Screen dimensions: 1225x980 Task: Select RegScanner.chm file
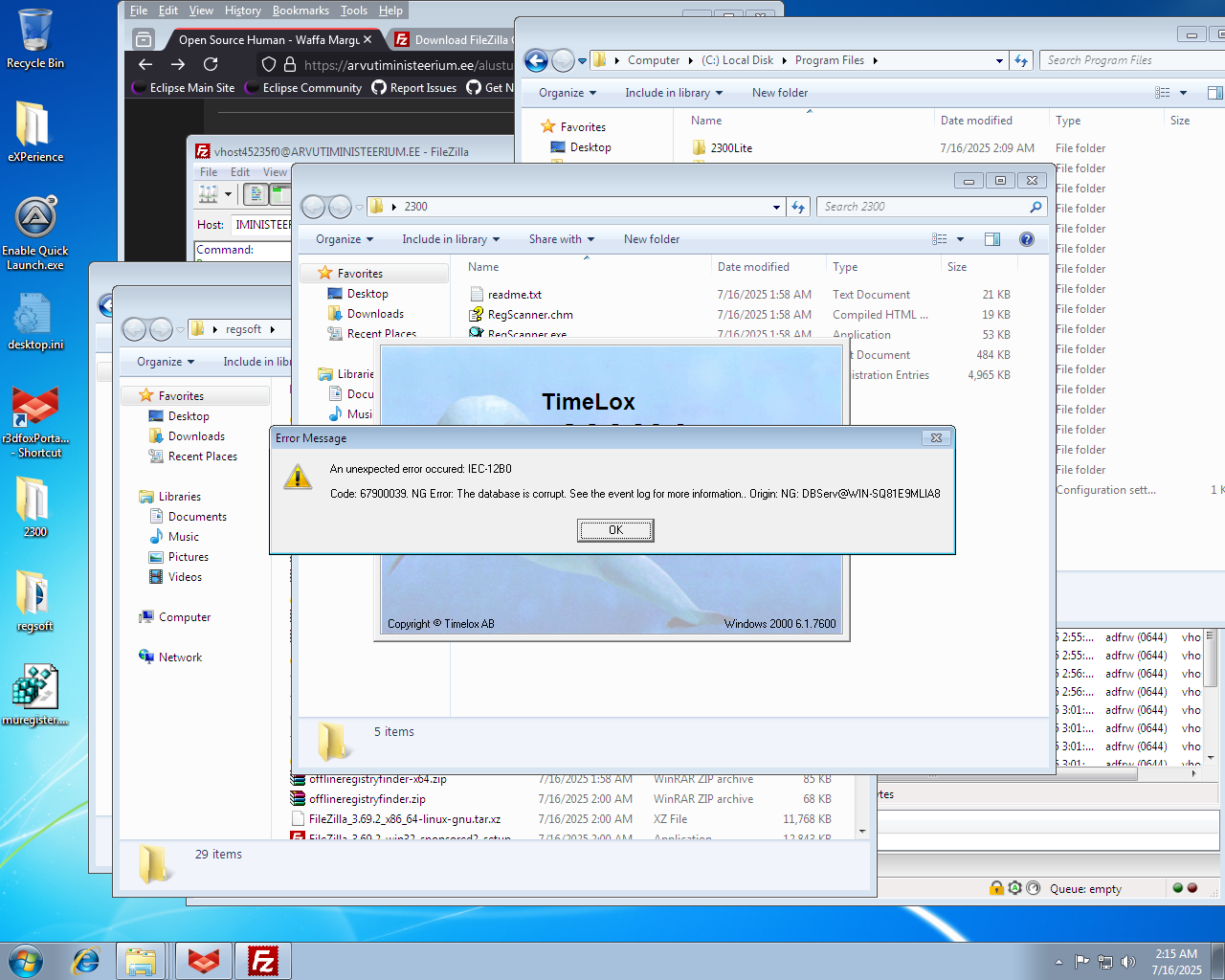pyautogui.click(x=530, y=314)
